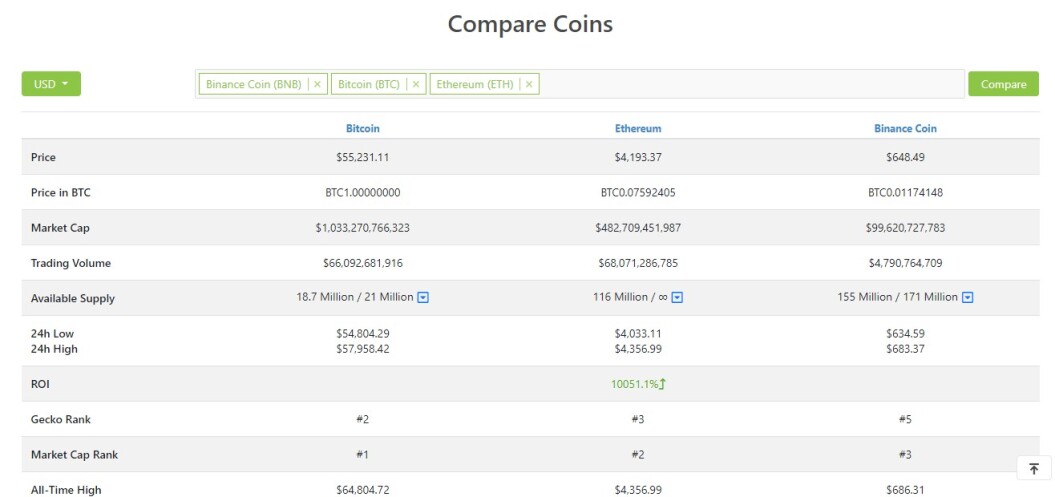This screenshot has height=497, width=1055.
Task: Click the Market Cap row label
Action: (x=60, y=228)
